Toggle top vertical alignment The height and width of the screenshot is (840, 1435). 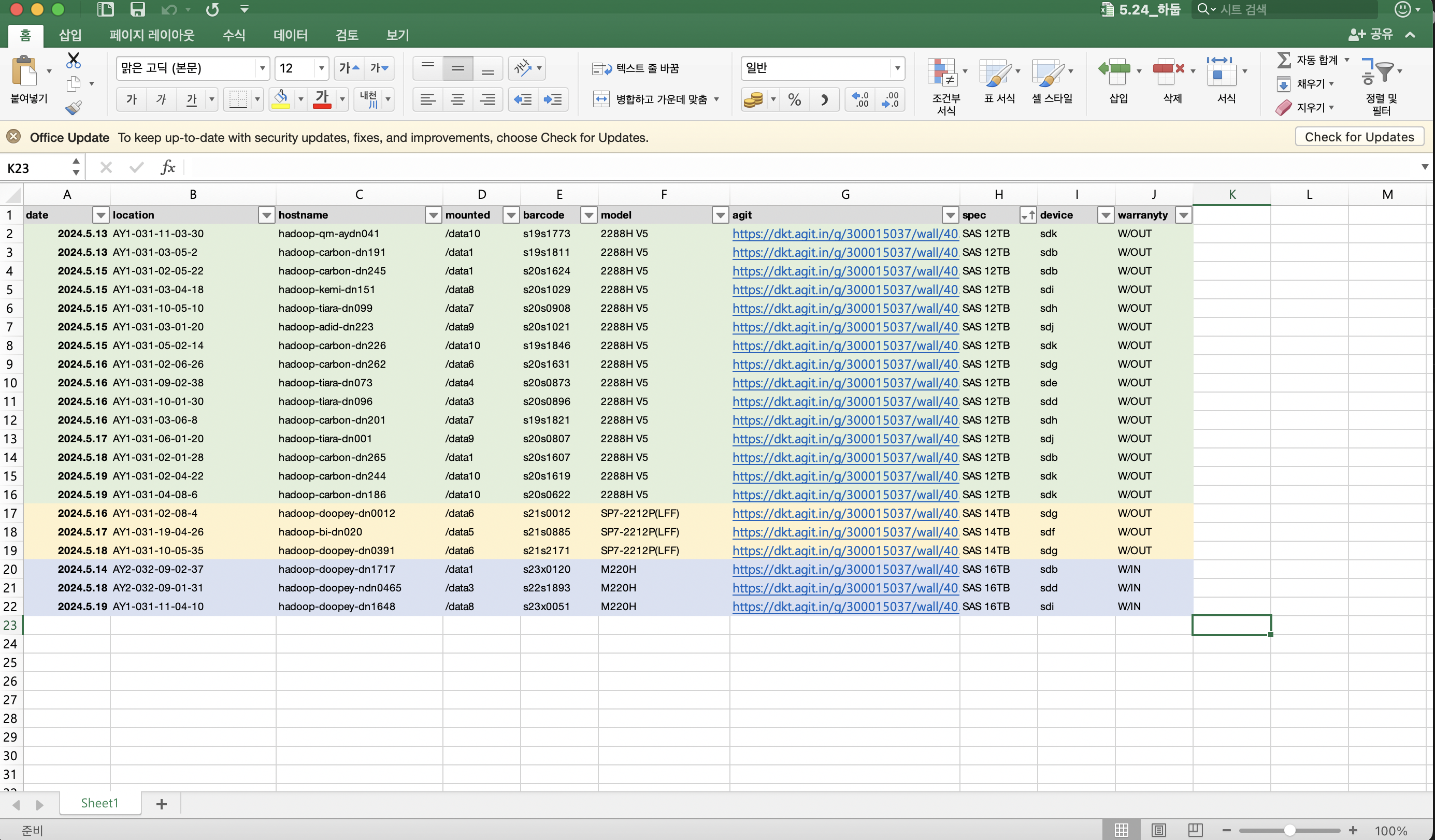(428, 68)
